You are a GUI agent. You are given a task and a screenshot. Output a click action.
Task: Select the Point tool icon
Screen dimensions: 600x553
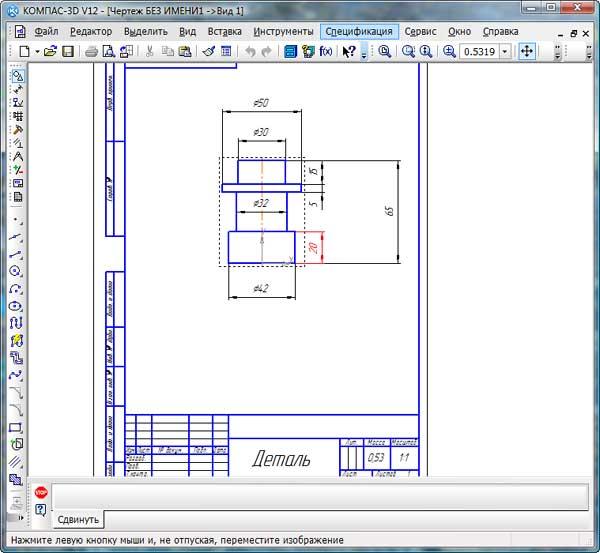[17, 220]
